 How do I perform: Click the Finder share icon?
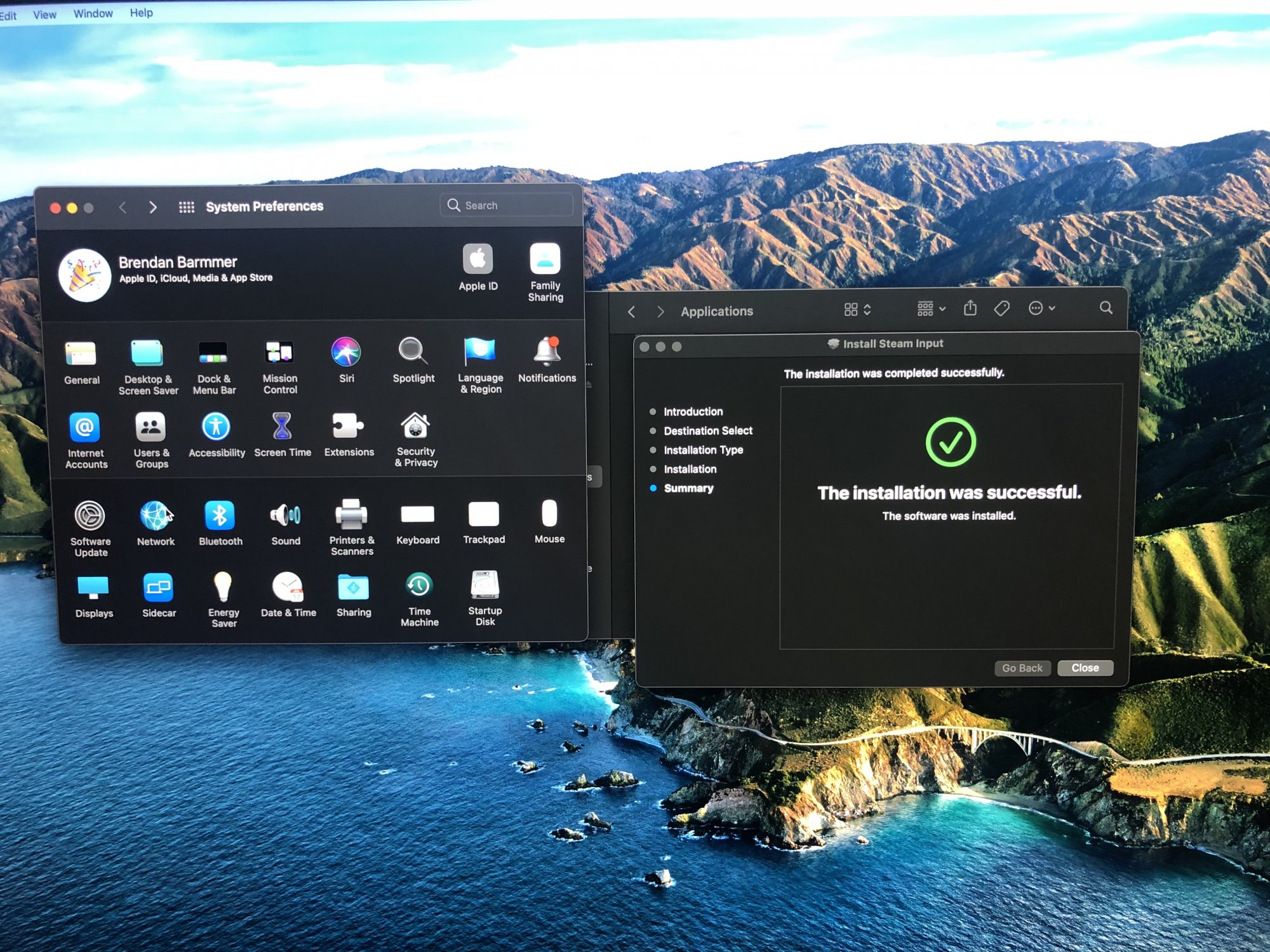point(970,308)
